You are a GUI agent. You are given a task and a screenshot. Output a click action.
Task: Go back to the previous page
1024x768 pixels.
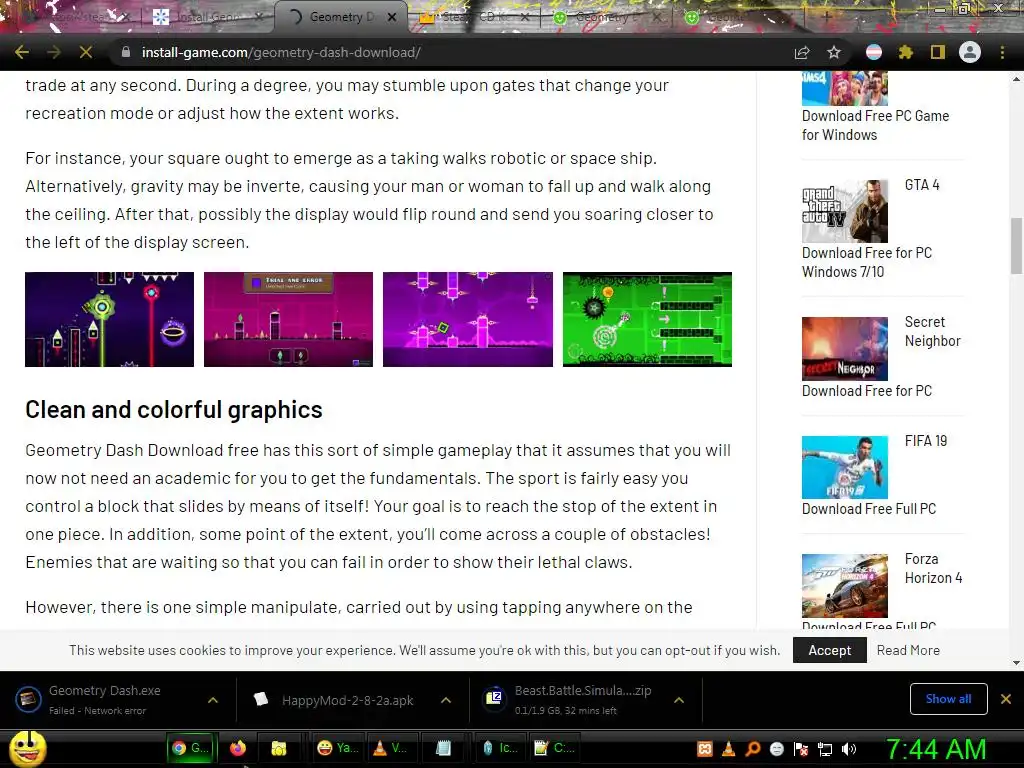click(x=22, y=52)
